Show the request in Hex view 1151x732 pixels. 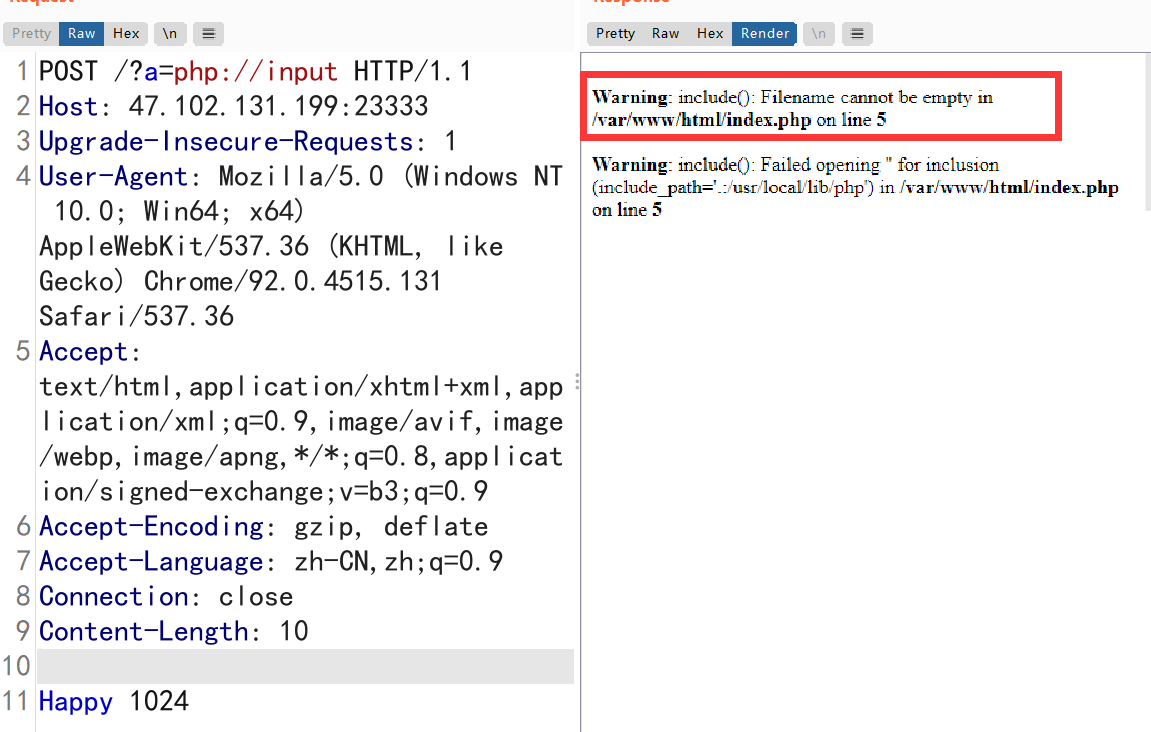coord(126,33)
